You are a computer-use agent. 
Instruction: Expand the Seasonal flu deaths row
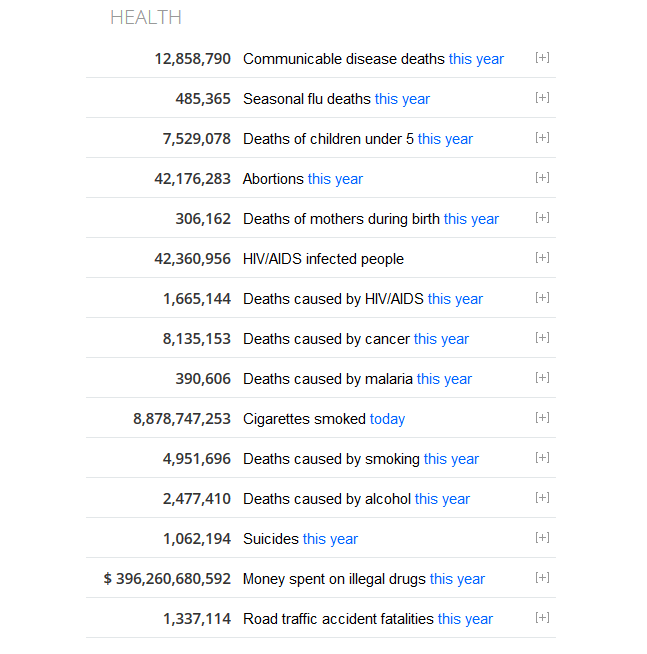pyautogui.click(x=542, y=98)
